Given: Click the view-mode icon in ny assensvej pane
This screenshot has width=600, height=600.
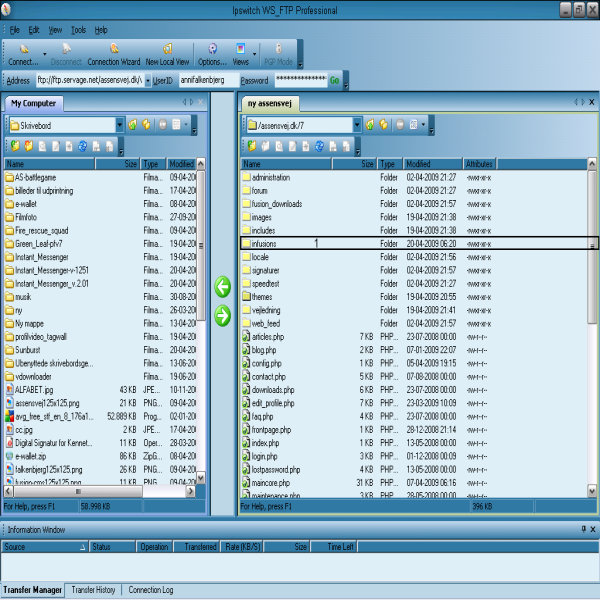Looking at the screenshot, I should (413, 125).
